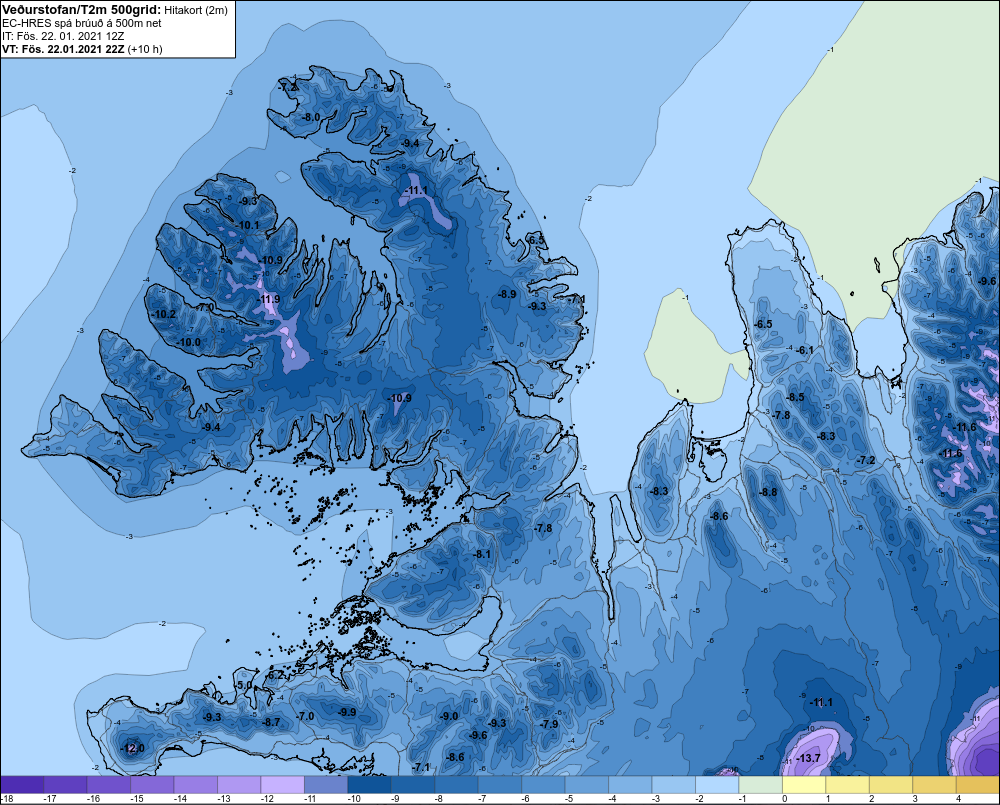Viewport: 1000px width, 805px height.
Task: Click the -8.9 temperature label
Action: click(507, 294)
